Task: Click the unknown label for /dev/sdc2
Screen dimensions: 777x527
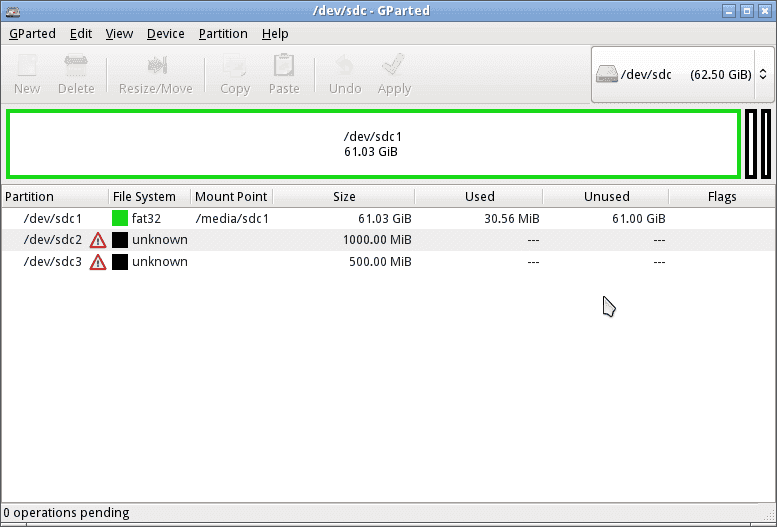Action: point(160,240)
